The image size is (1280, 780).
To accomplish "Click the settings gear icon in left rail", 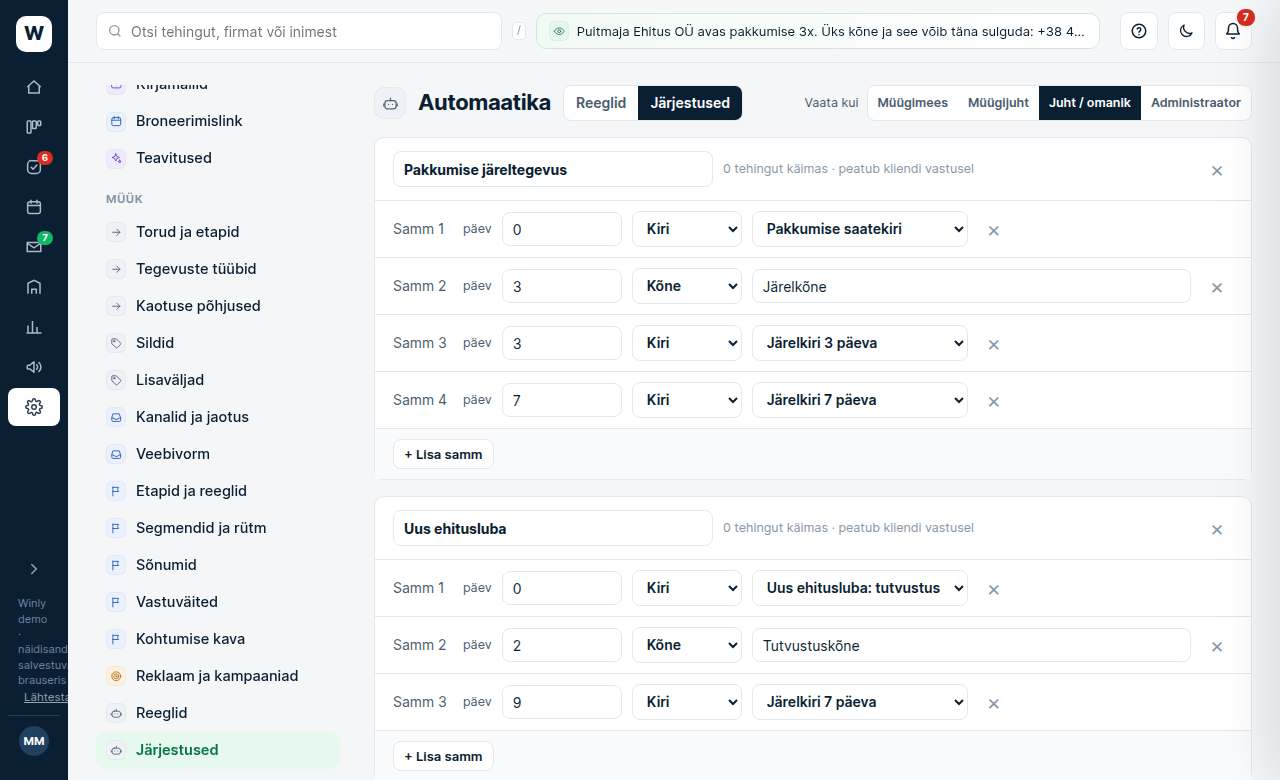I will click(34, 407).
